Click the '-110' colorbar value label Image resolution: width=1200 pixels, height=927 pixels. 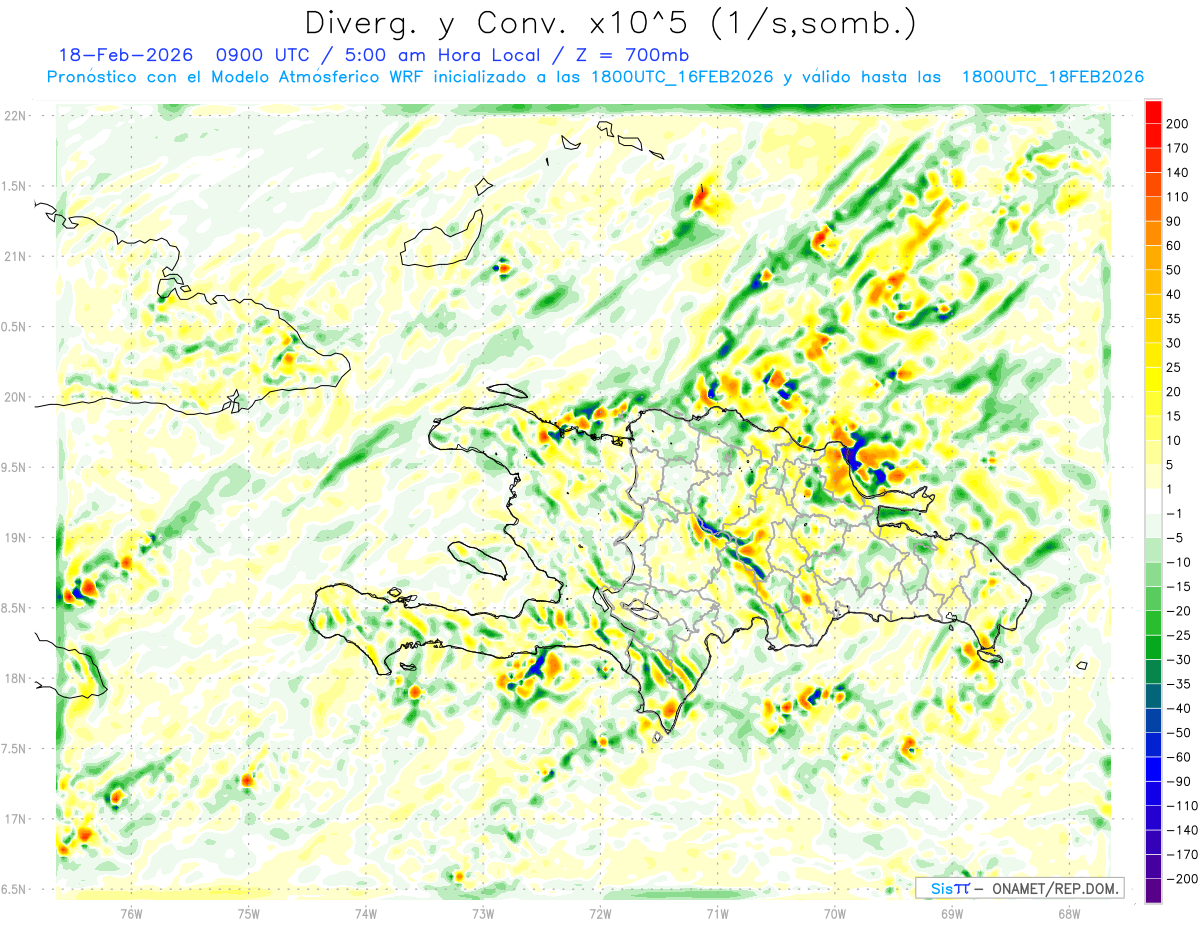[1184, 806]
